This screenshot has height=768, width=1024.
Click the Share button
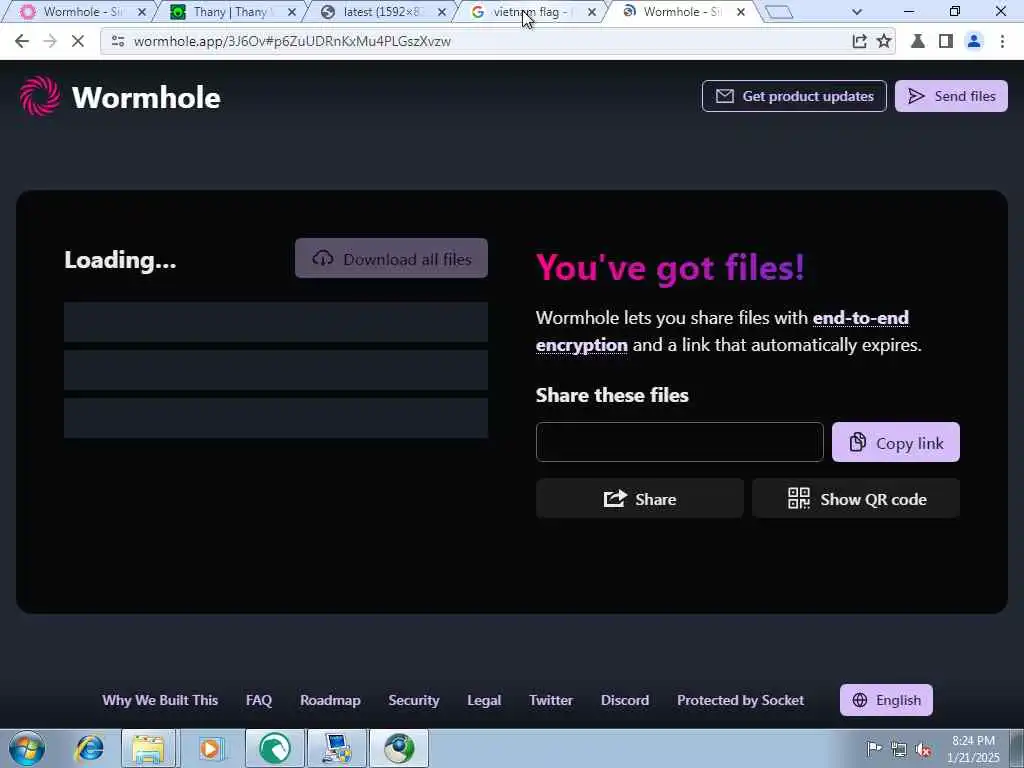(x=639, y=499)
